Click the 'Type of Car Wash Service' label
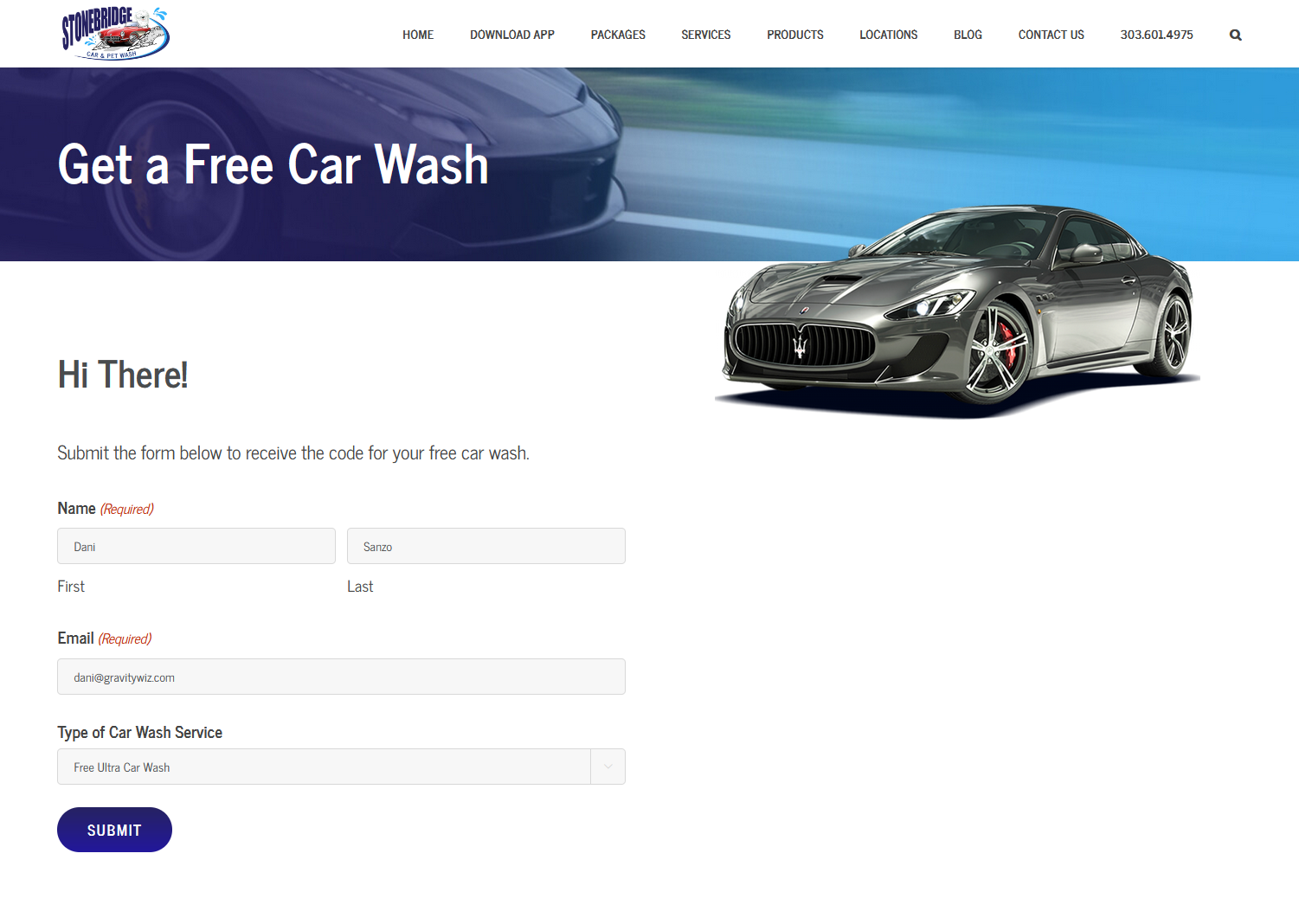 coord(140,733)
